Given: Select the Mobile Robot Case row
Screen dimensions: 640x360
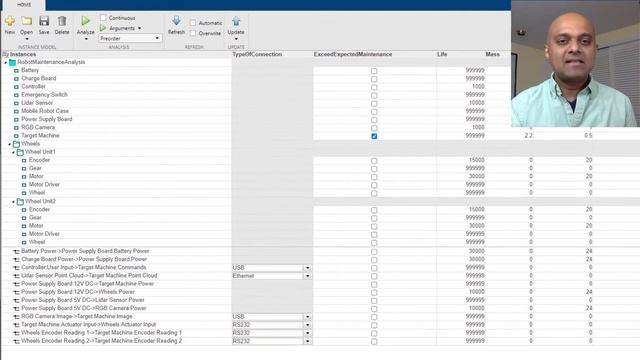Looking at the screenshot, I should [x=45, y=111].
